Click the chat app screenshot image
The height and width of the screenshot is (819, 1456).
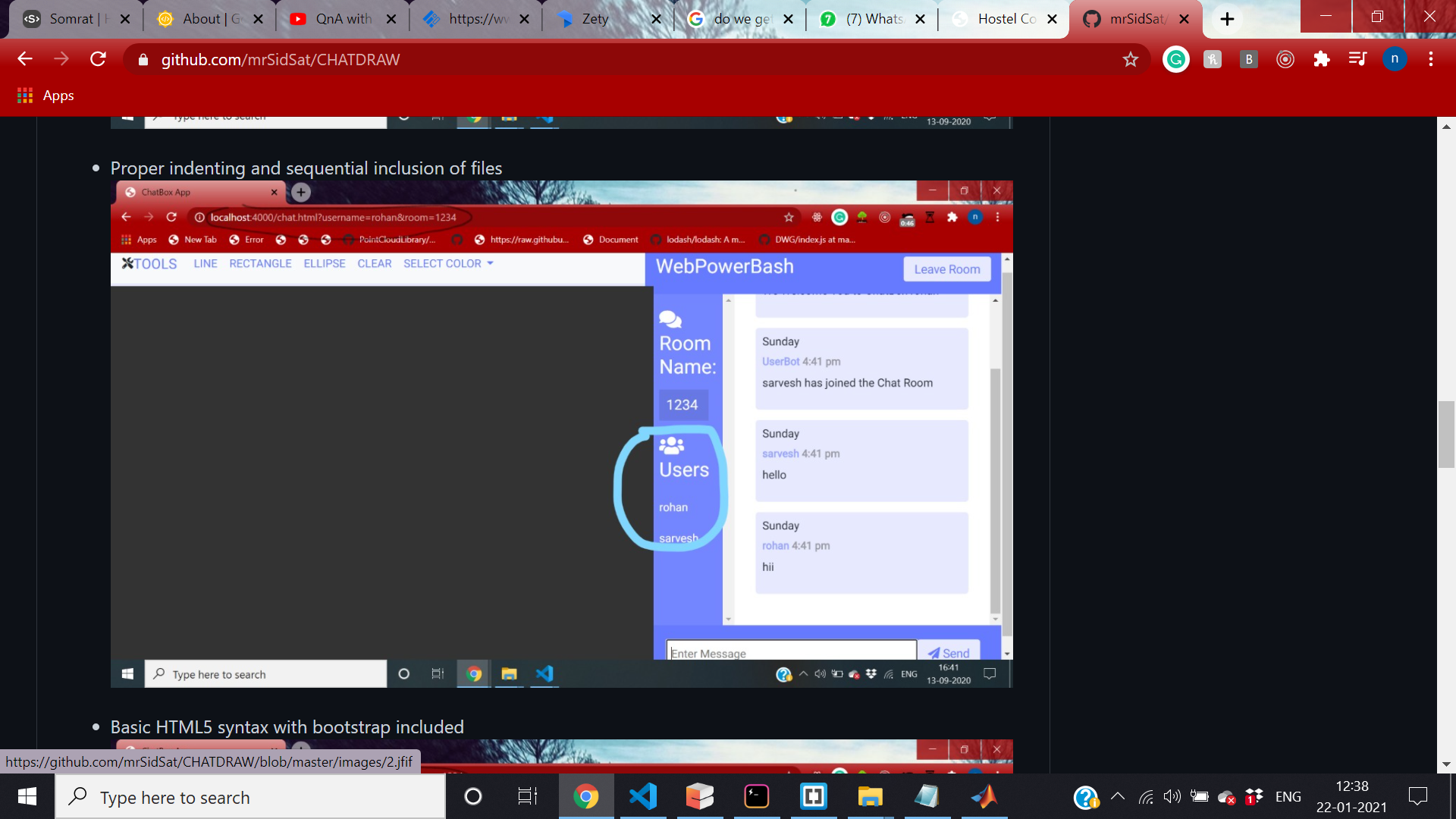(x=561, y=434)
